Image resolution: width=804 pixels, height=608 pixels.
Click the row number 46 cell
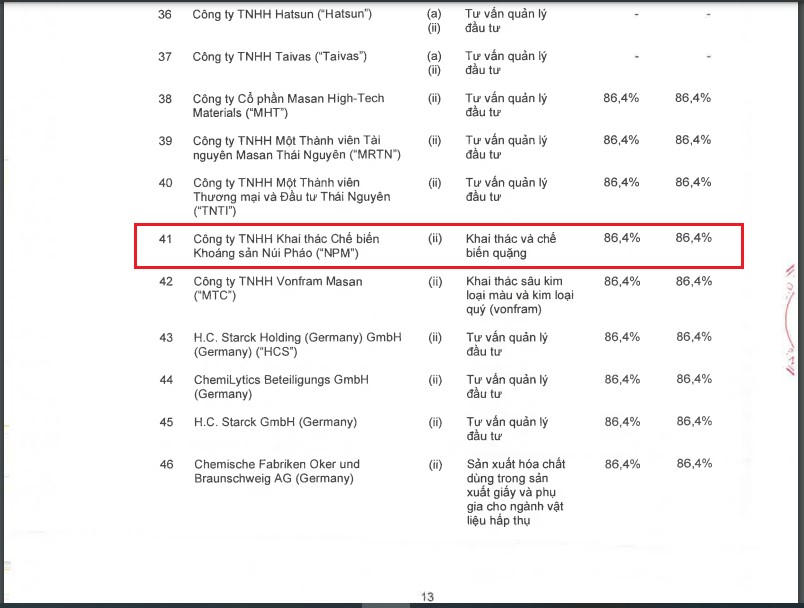coord(166,464)
